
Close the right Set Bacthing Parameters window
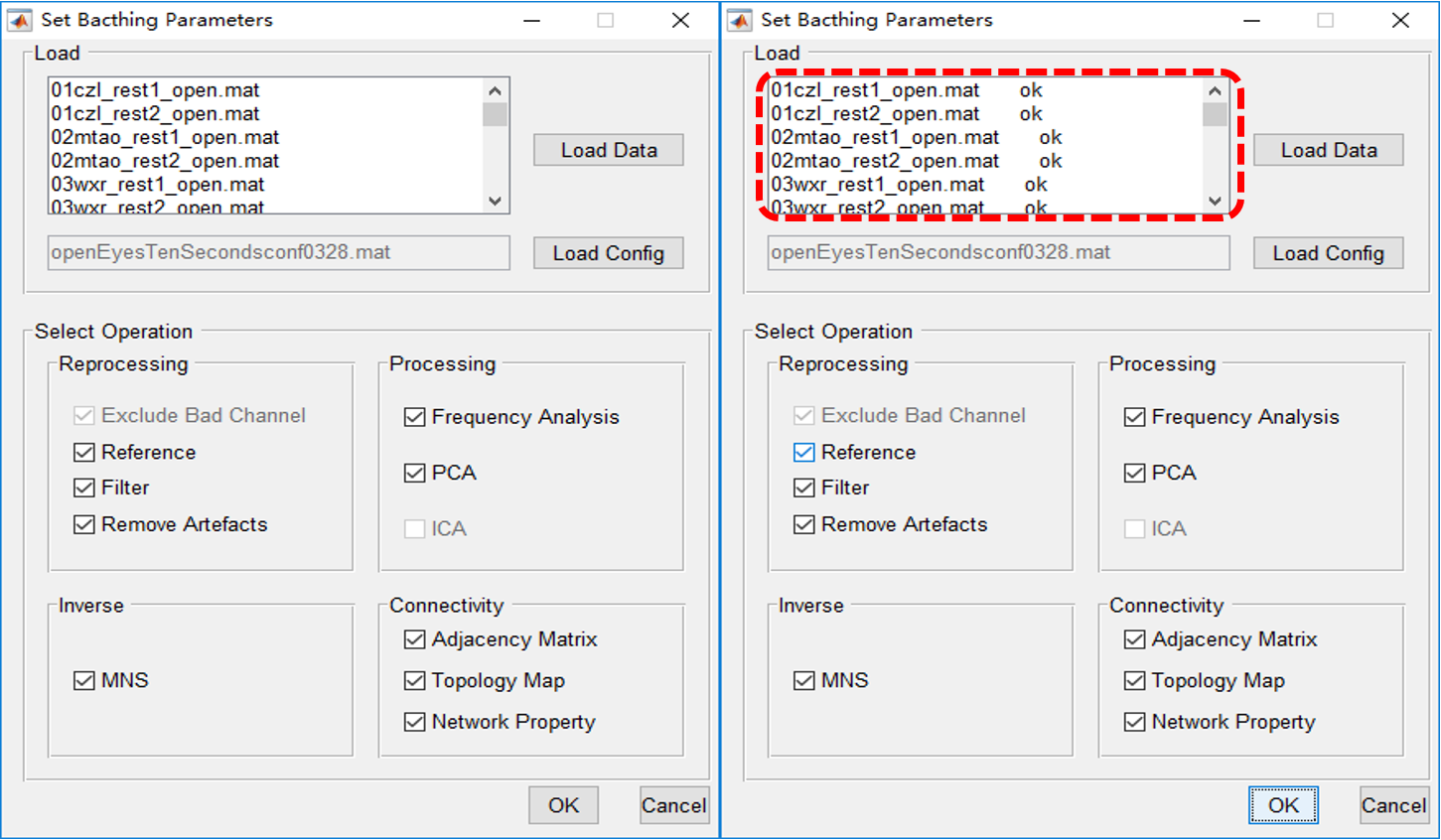pos(1400,21)
